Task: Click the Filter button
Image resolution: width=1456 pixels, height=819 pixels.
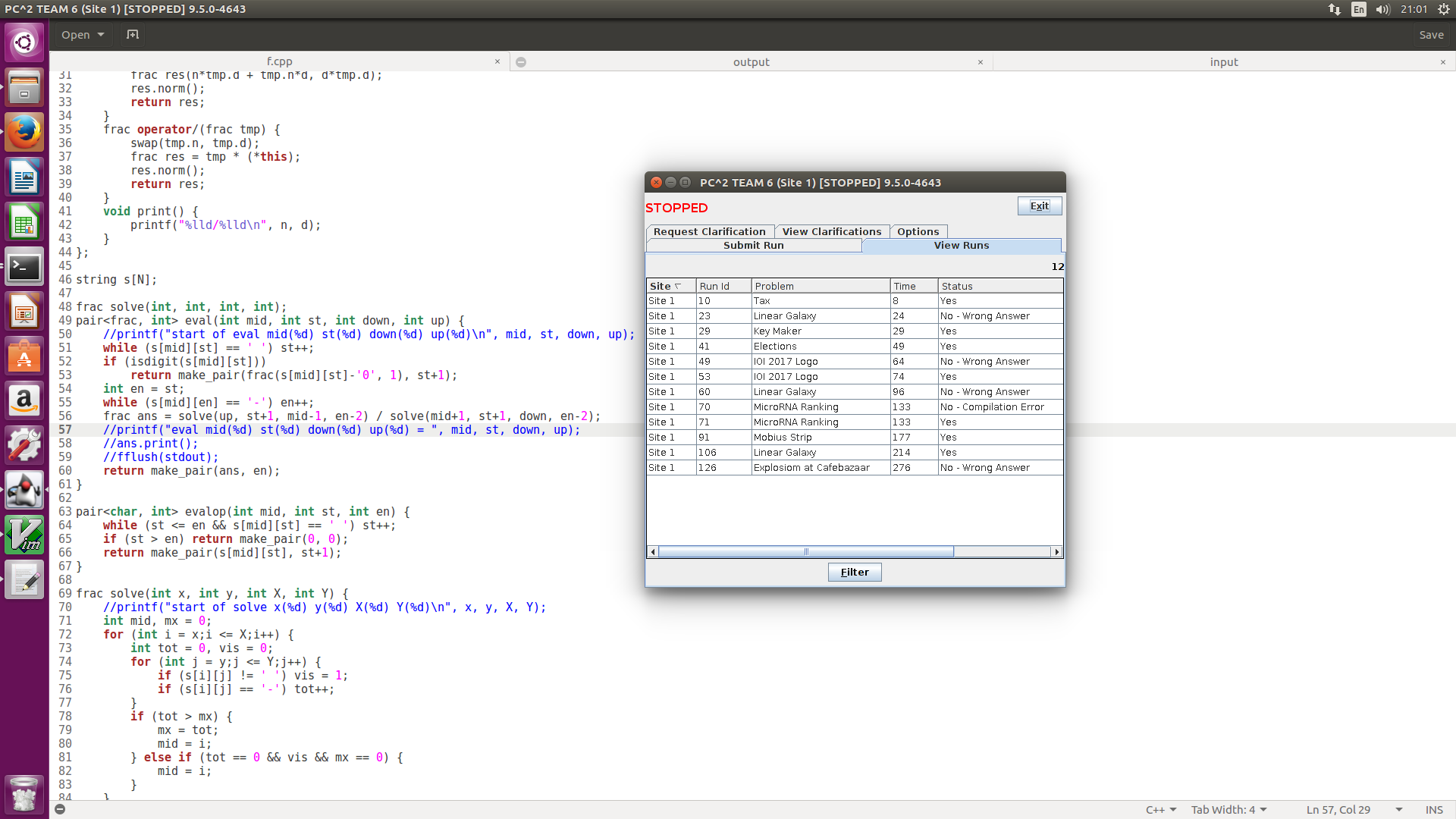Action: point(854,573)
